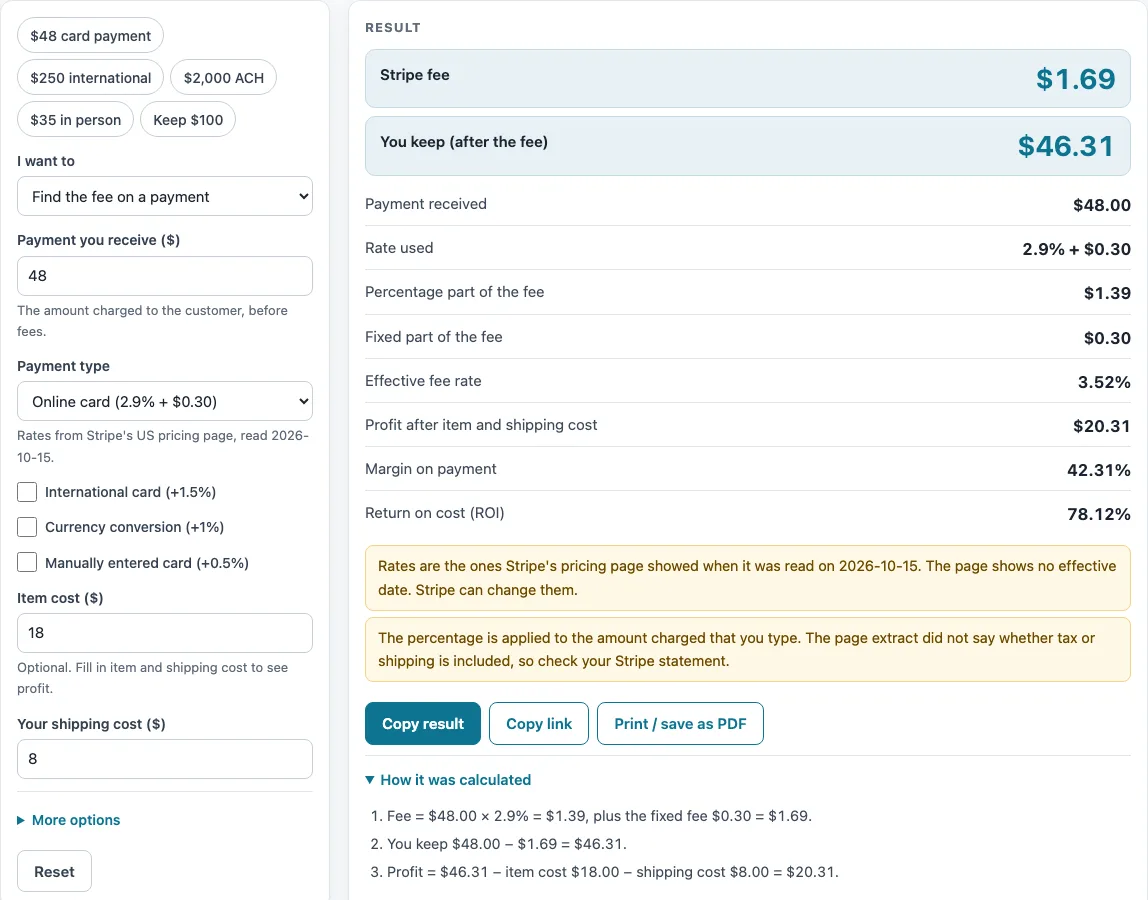Focus the Item cost input
The width and height of the screenshot is (1148, 900).
point(165,633)
